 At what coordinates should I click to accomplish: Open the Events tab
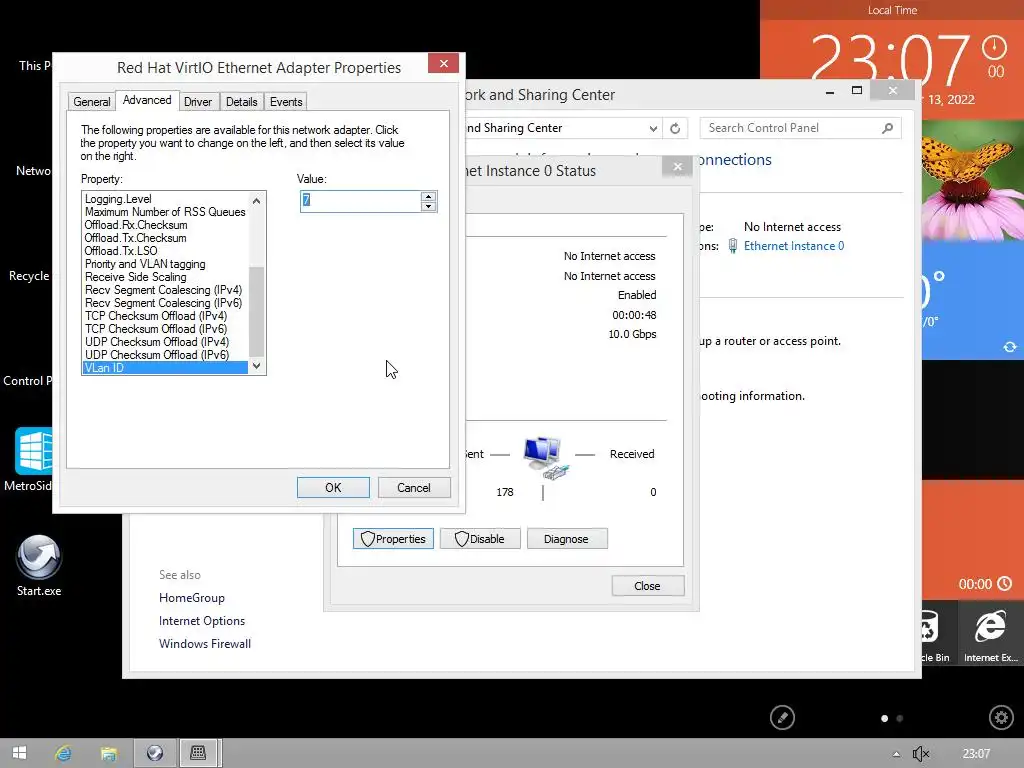286,102
